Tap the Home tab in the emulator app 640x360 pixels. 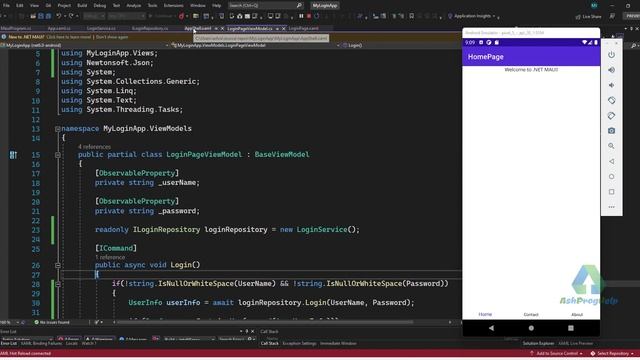pyautogui.click(x=485, y=314)
